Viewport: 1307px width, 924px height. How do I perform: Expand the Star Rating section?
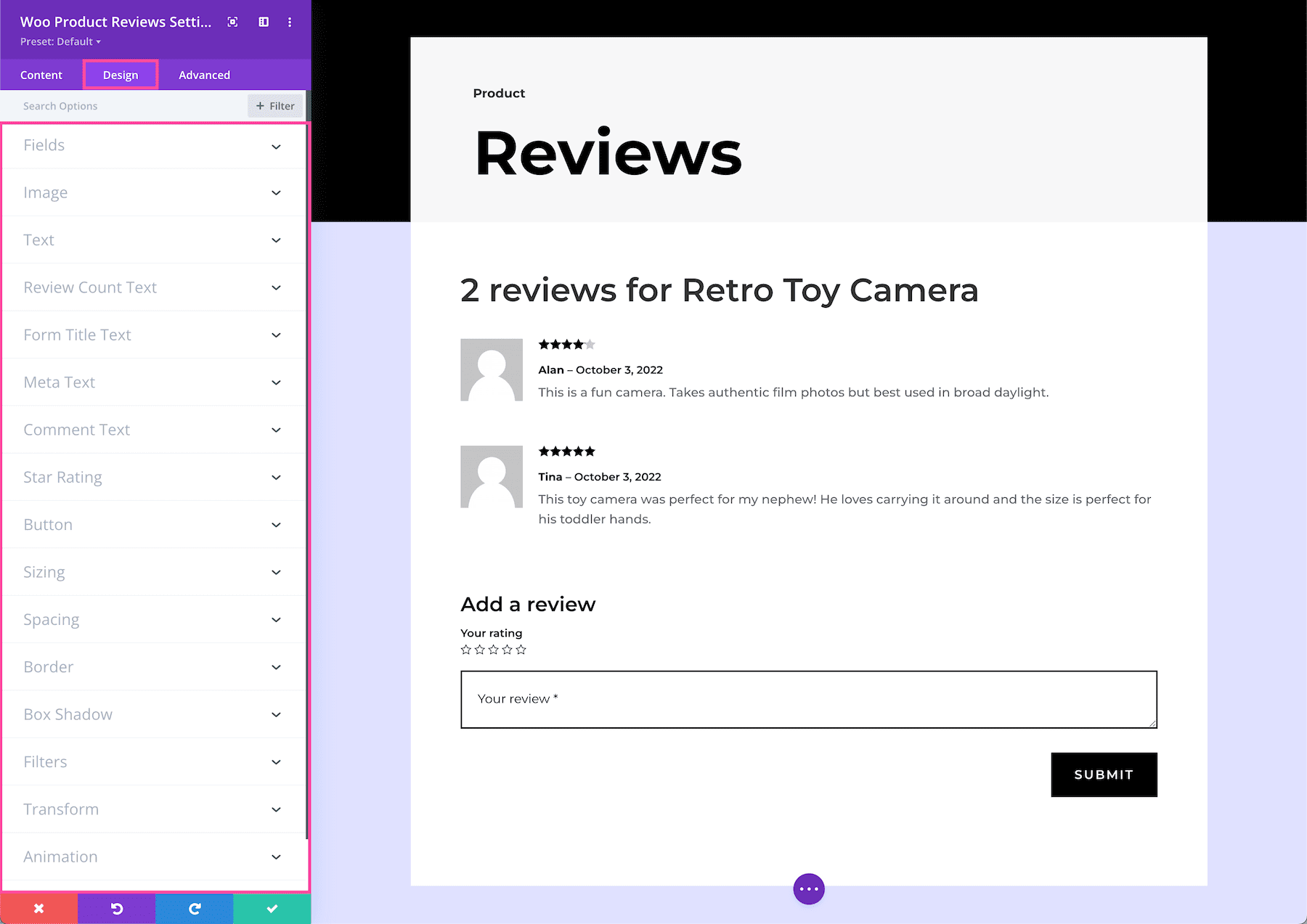click(154, 477)
